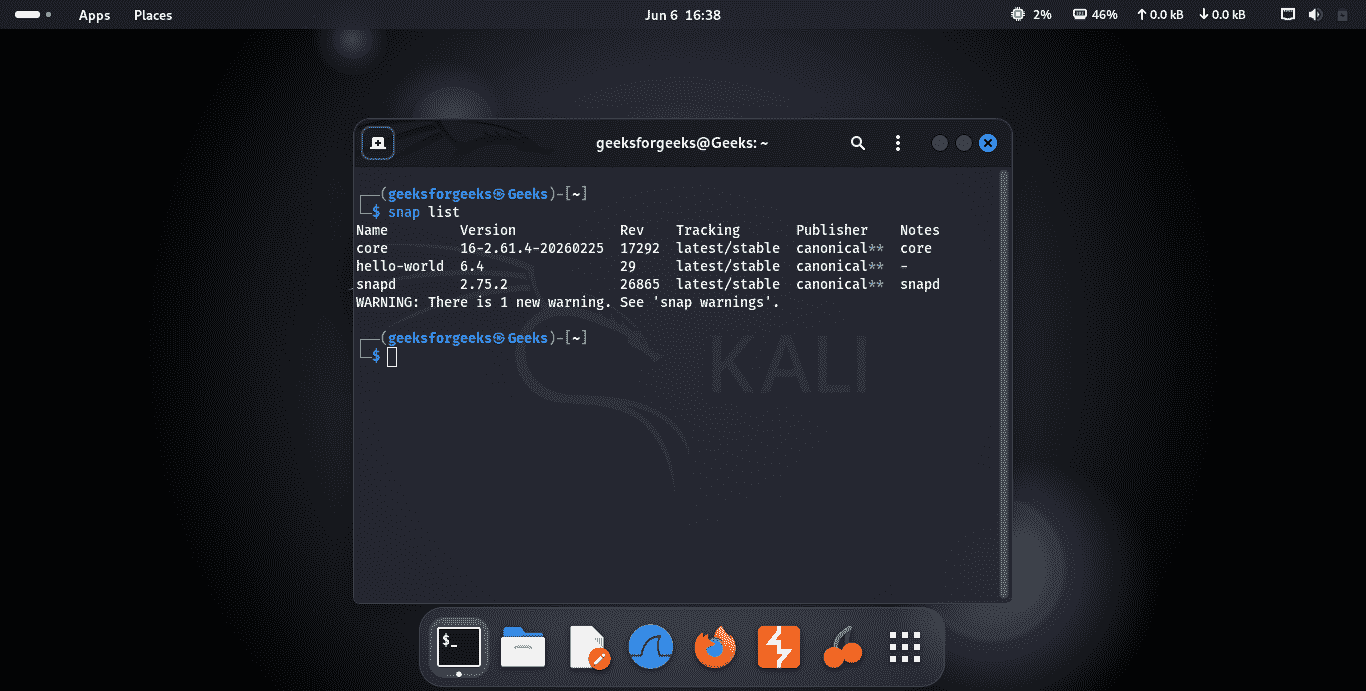Open the Places menu
Image resolution: width=1366 pixels, height=691 pixels.
point(153,15)
